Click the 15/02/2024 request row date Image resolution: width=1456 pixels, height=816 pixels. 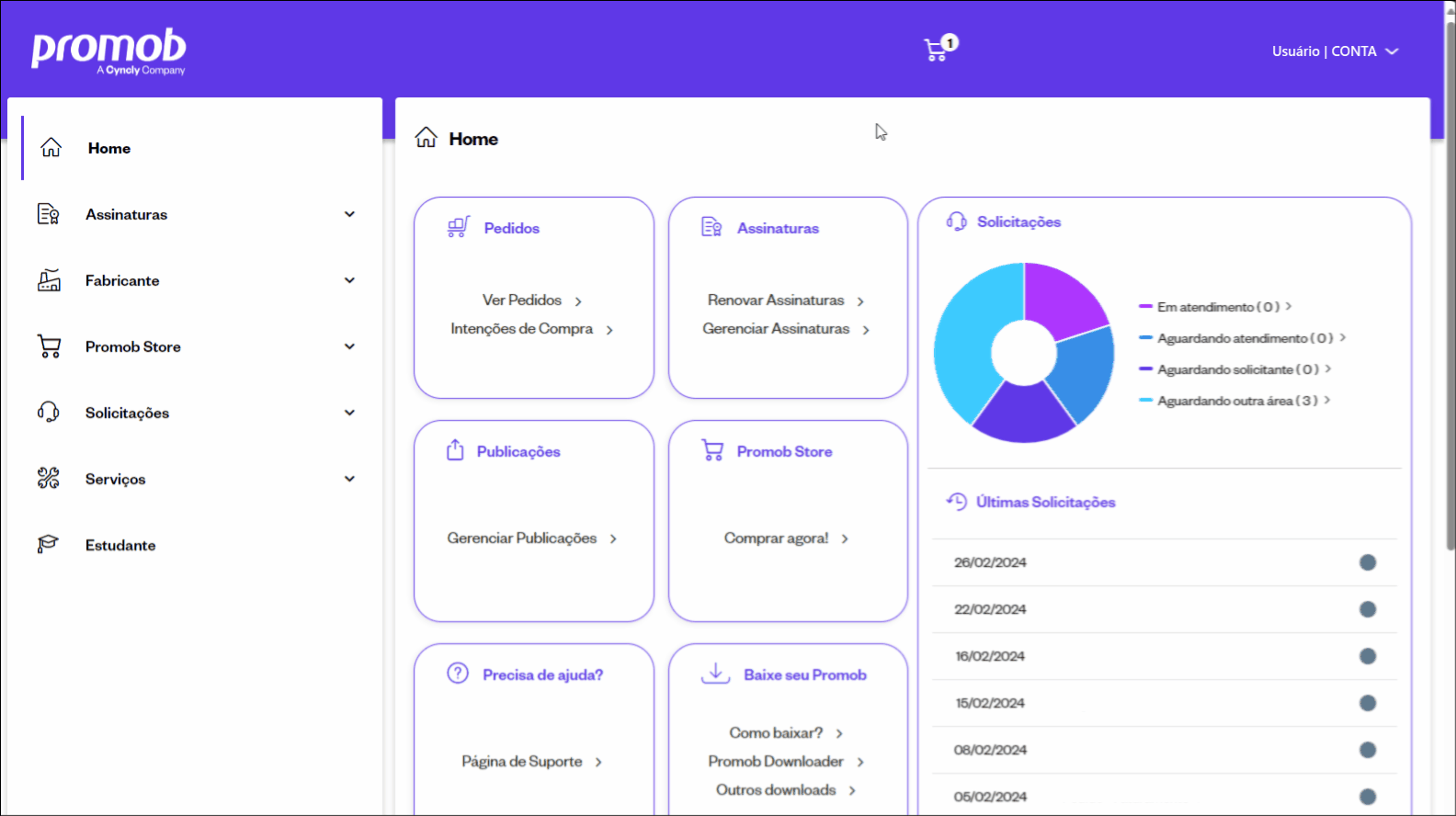990,703
